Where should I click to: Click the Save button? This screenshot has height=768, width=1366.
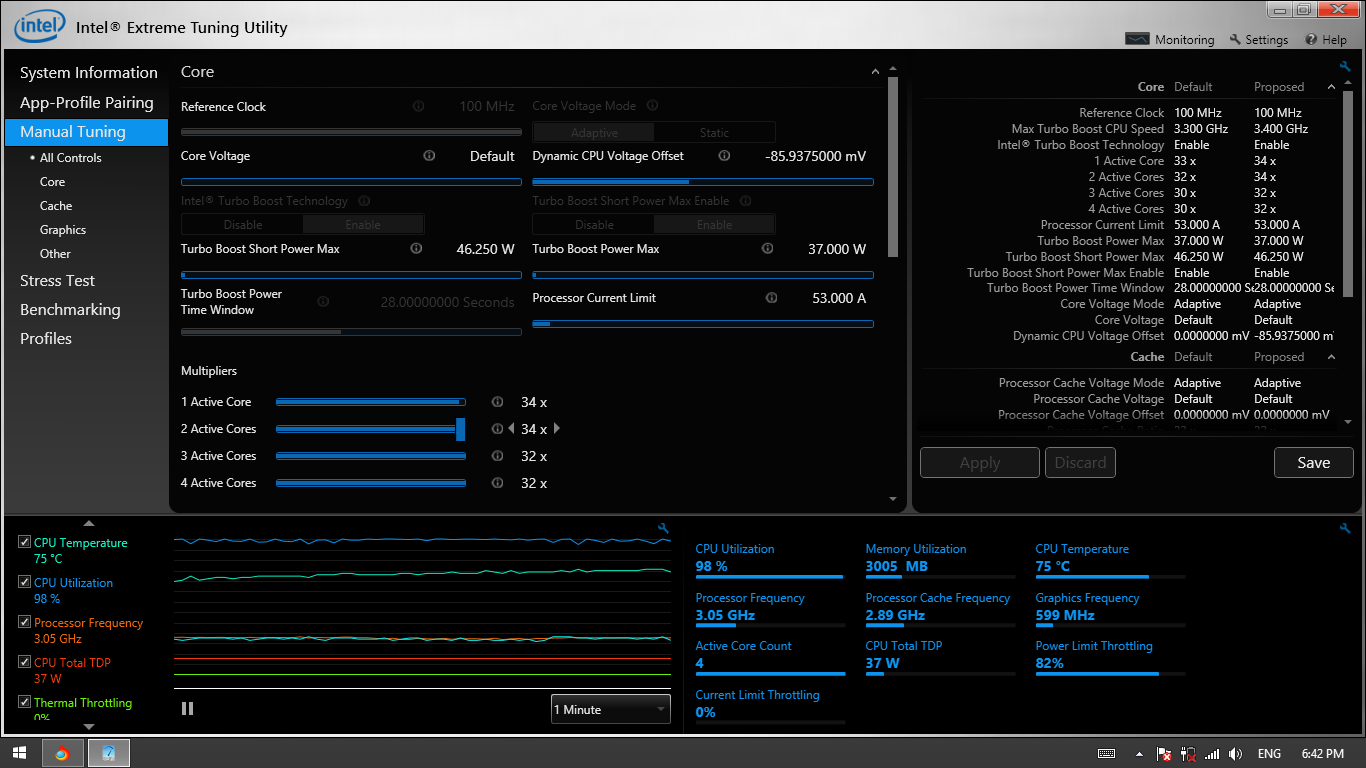click(1313, 462)
